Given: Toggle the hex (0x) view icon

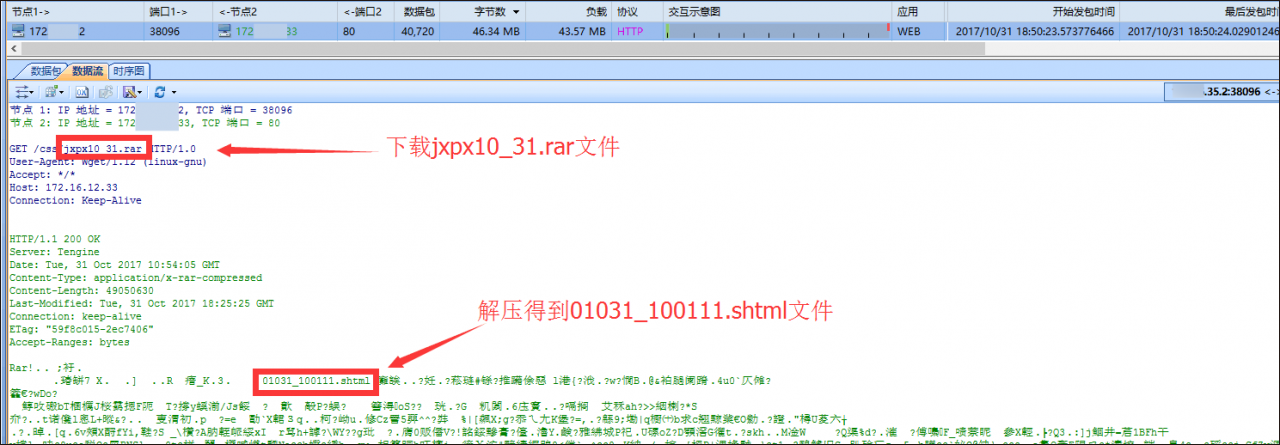Looking at the screenshot, I should (x=82, y=92).
